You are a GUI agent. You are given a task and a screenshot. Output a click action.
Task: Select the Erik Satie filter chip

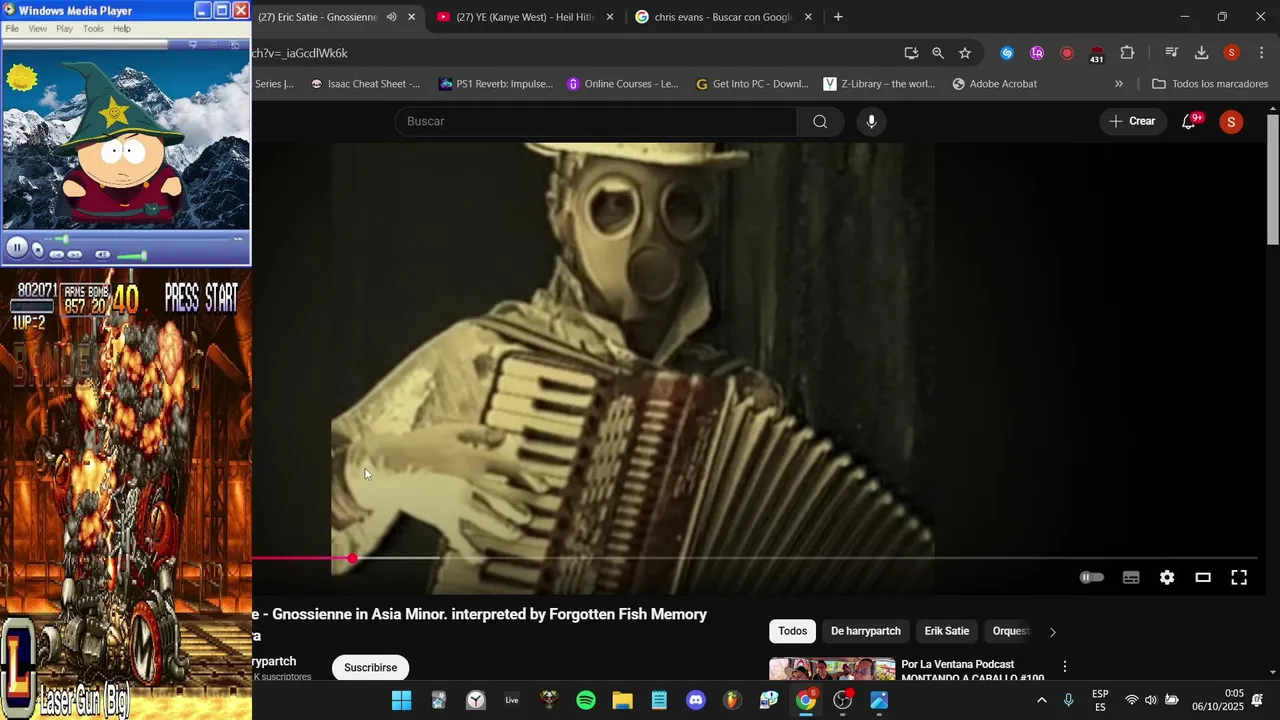click(x=947, y=631)
